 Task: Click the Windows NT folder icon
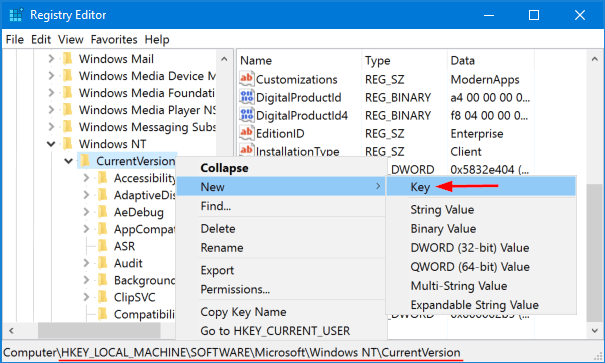[x=68, y=144]
